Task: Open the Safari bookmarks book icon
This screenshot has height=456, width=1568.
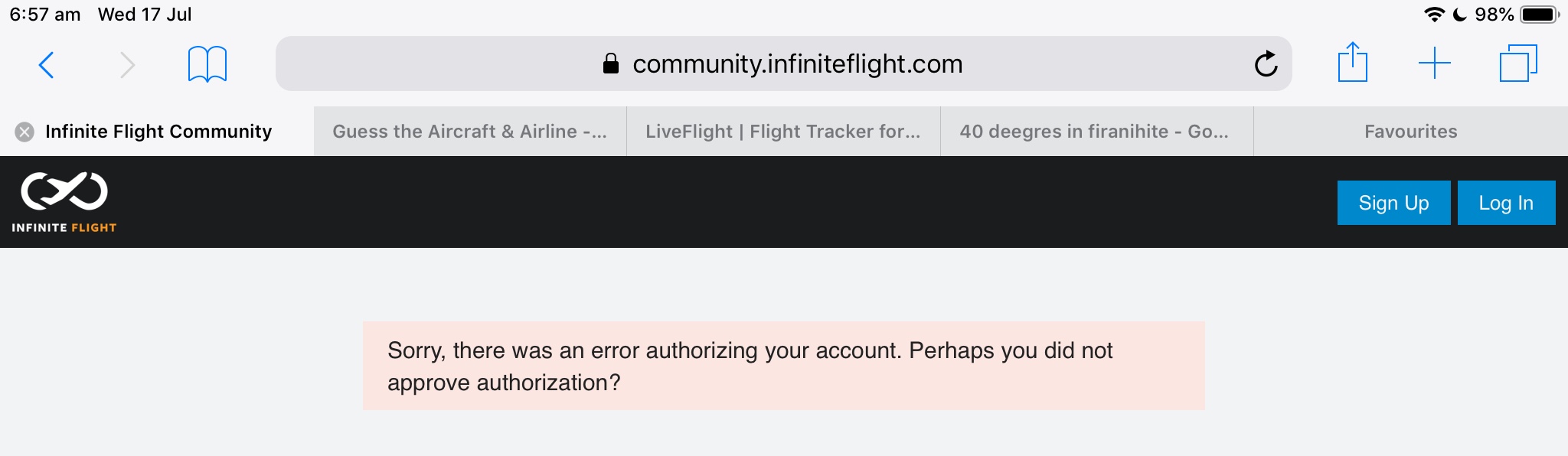Action: (x=207, y=64)
